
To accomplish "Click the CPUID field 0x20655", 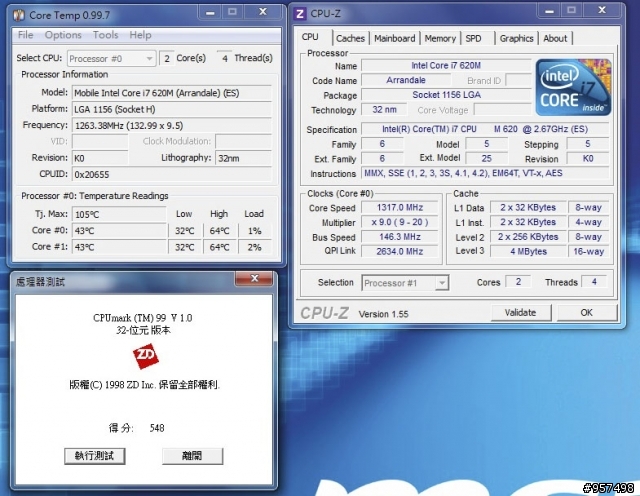I will coord(172,175).
